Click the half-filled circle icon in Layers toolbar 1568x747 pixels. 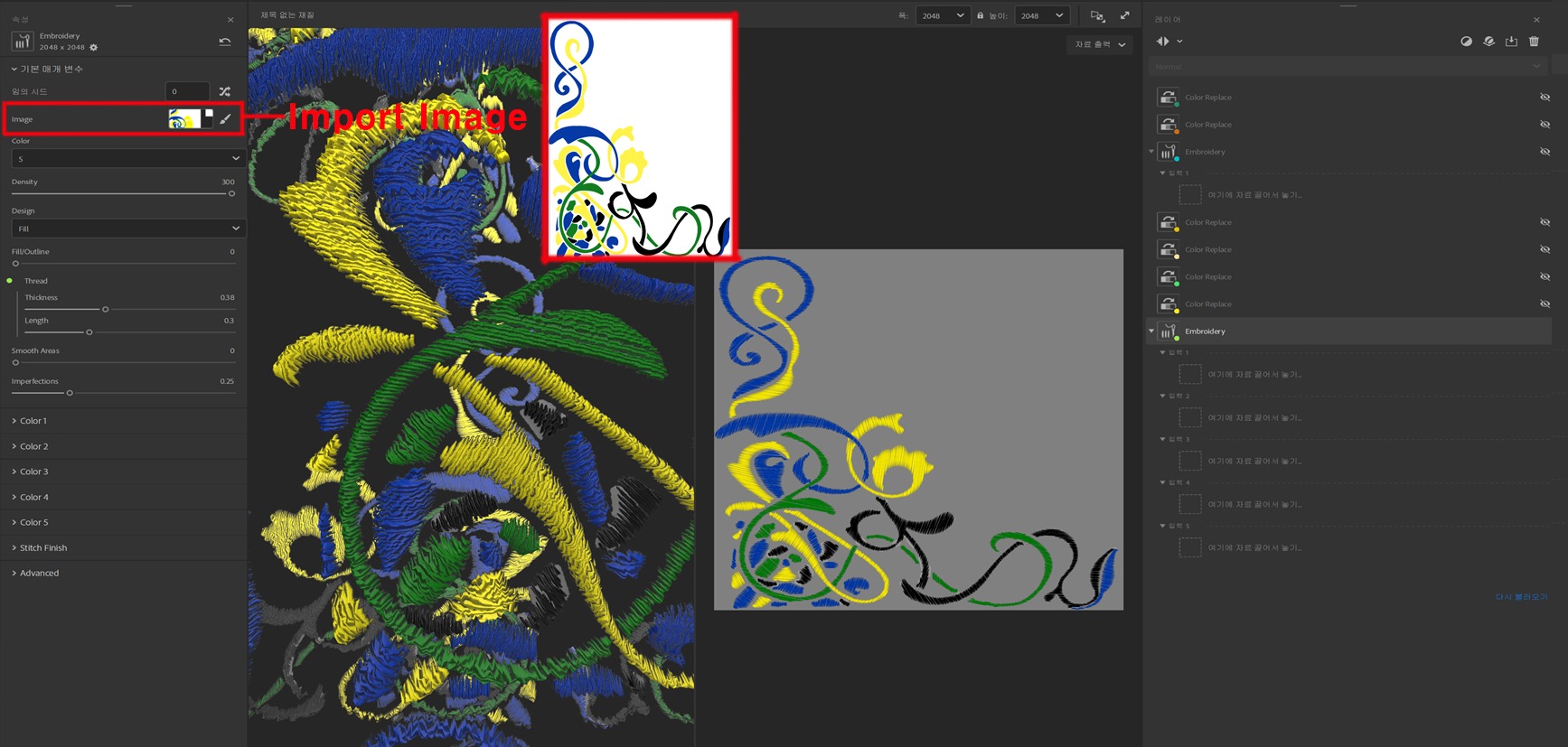tap(1466, 42)
